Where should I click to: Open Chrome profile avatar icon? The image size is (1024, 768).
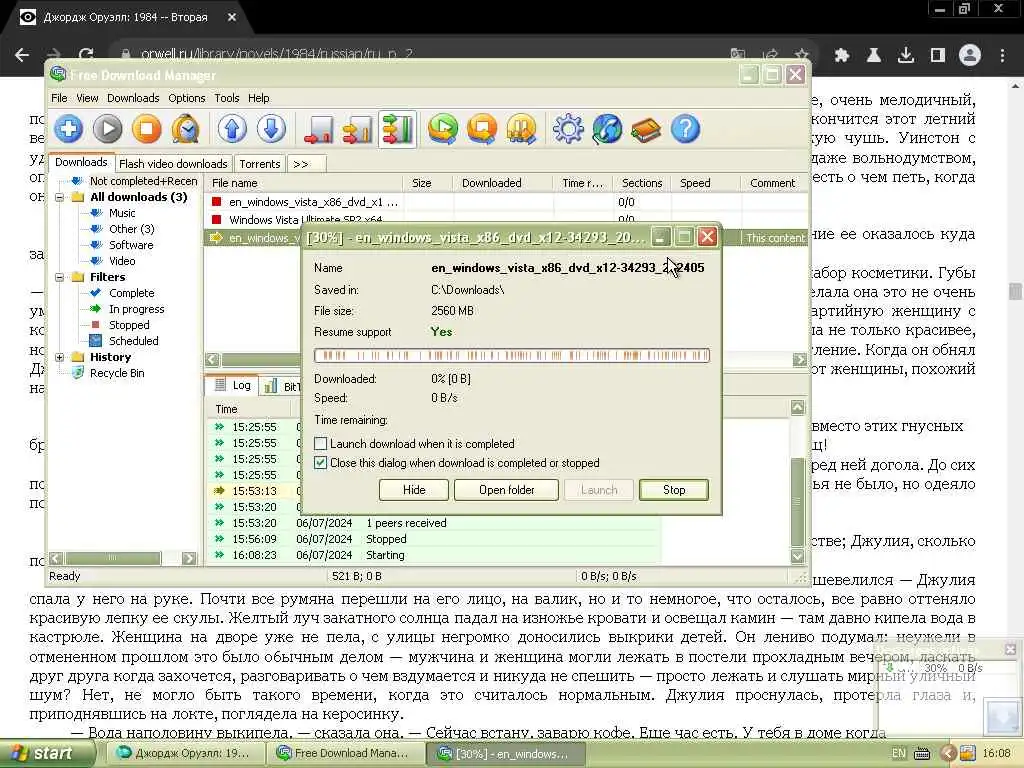tap(970, 55)
